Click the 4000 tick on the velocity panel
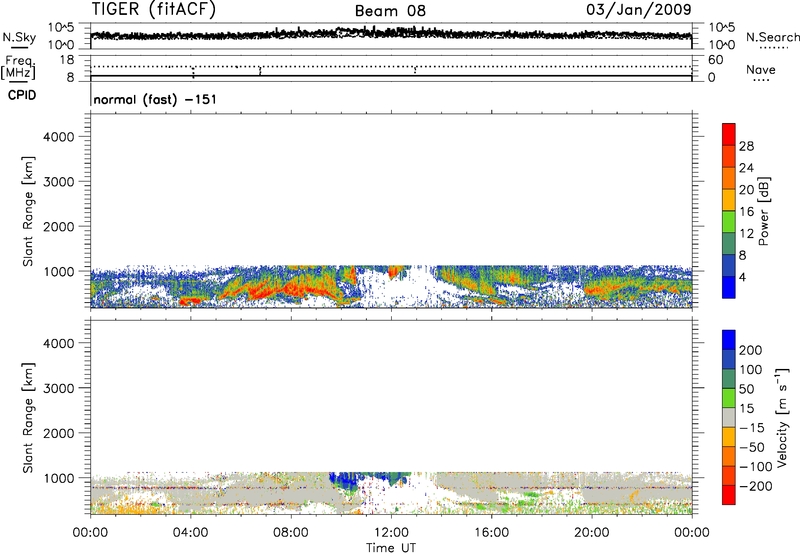 click(x=59, y=343)
